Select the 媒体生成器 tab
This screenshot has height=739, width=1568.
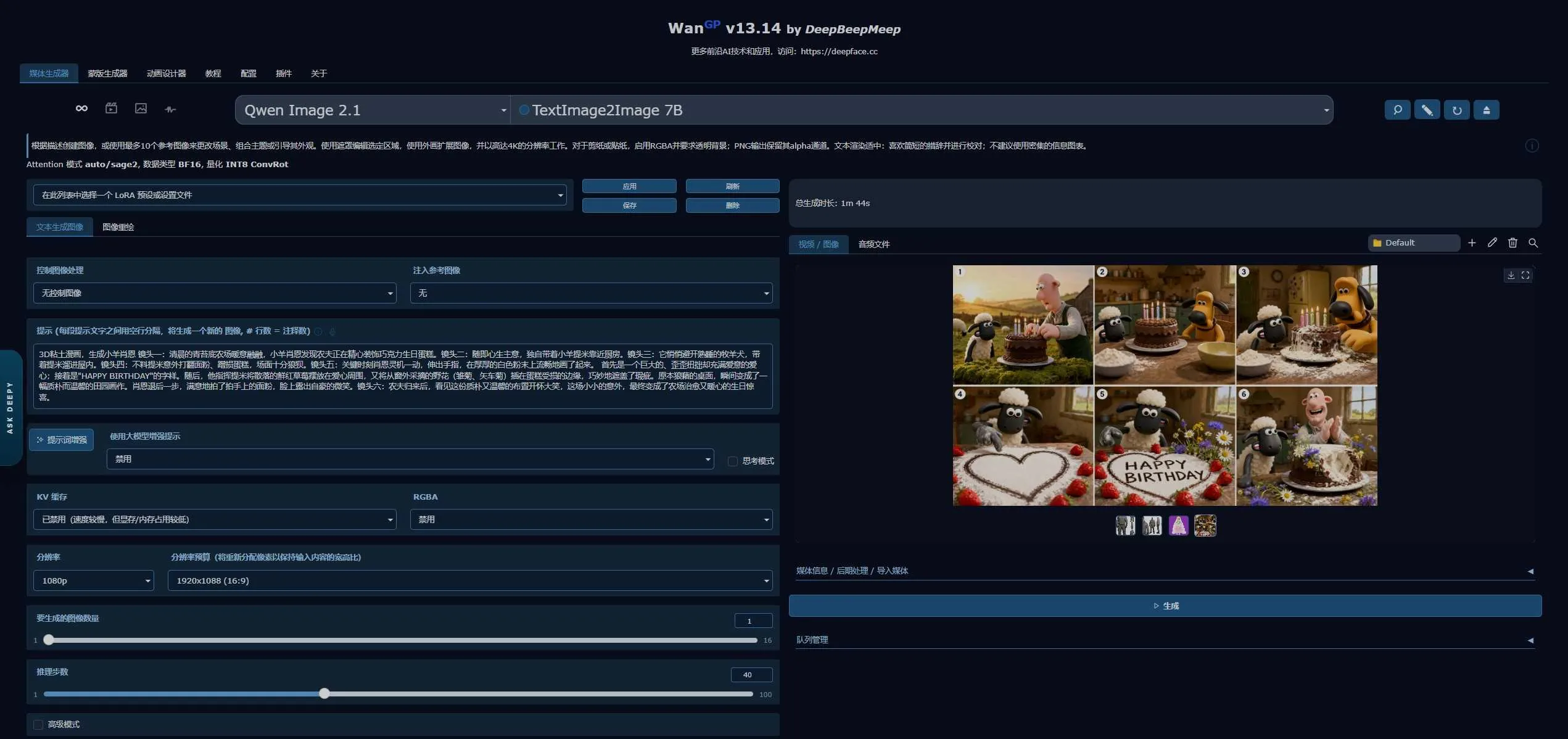[49, 73]
